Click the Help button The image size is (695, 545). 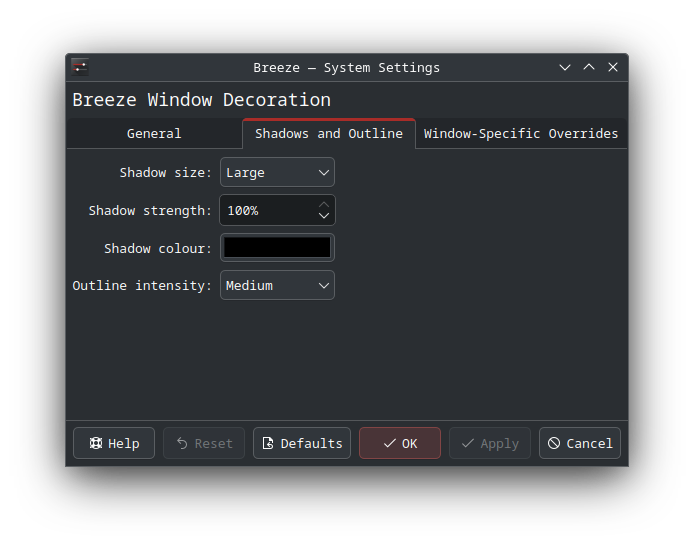tap(114, 443)
